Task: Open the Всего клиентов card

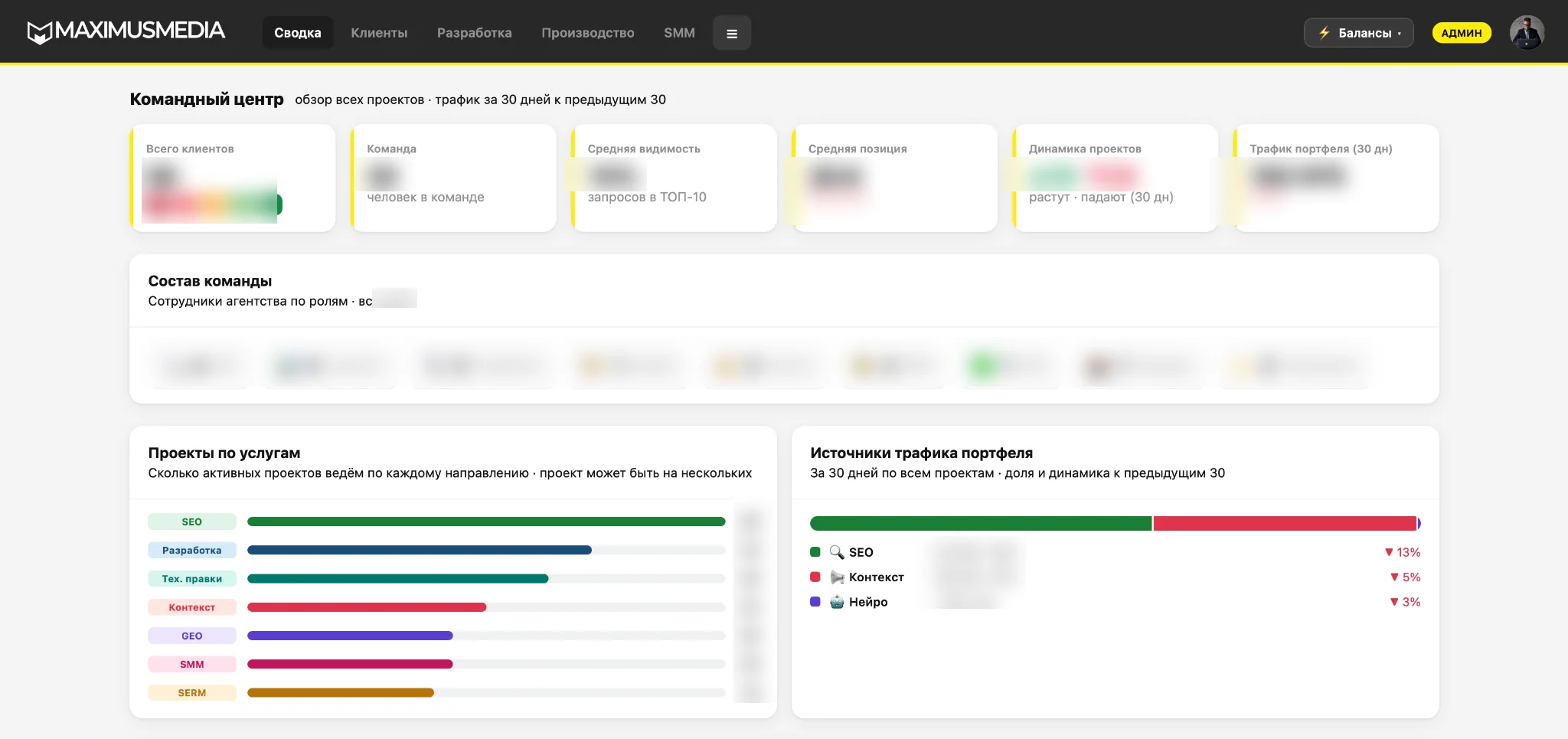Action: [233, 178]
